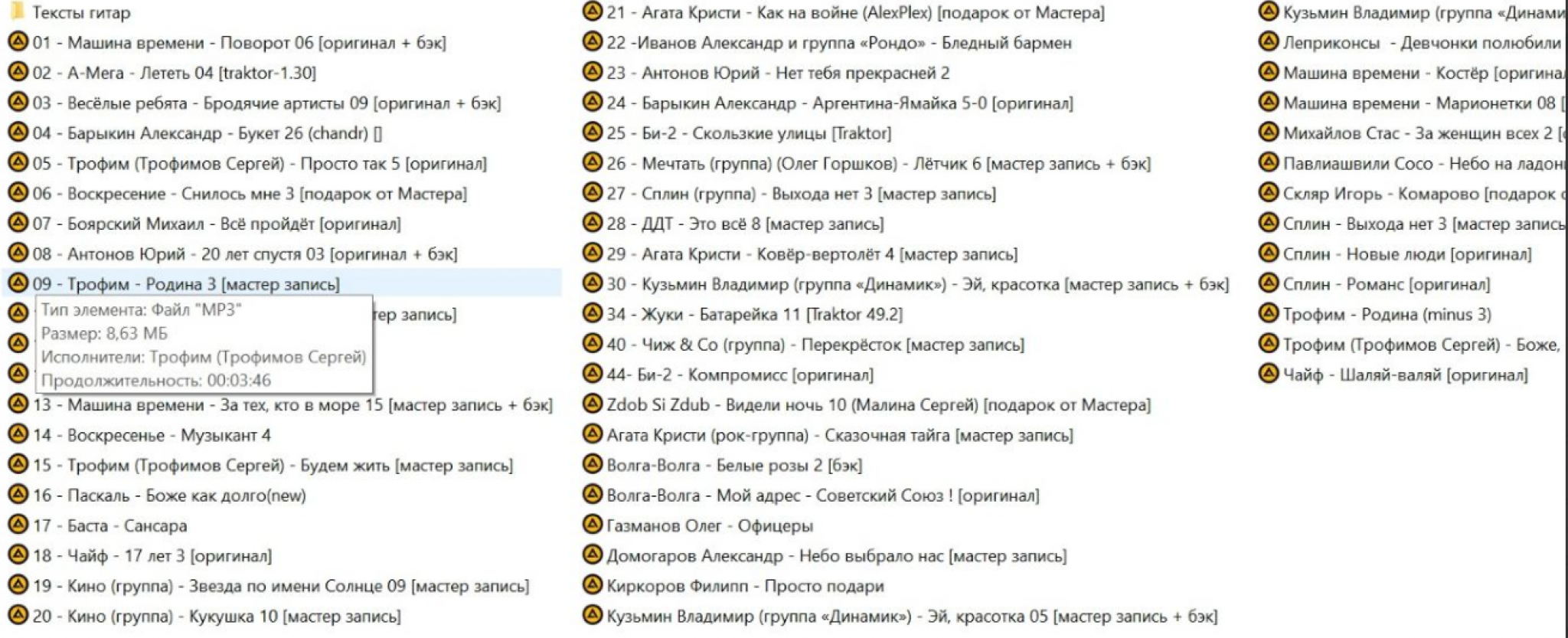Screen dimensions: 1568x638
Task: Click icon of 03 - Весёлые ребята - Бродячие артисты
Action: pos(18,102)
